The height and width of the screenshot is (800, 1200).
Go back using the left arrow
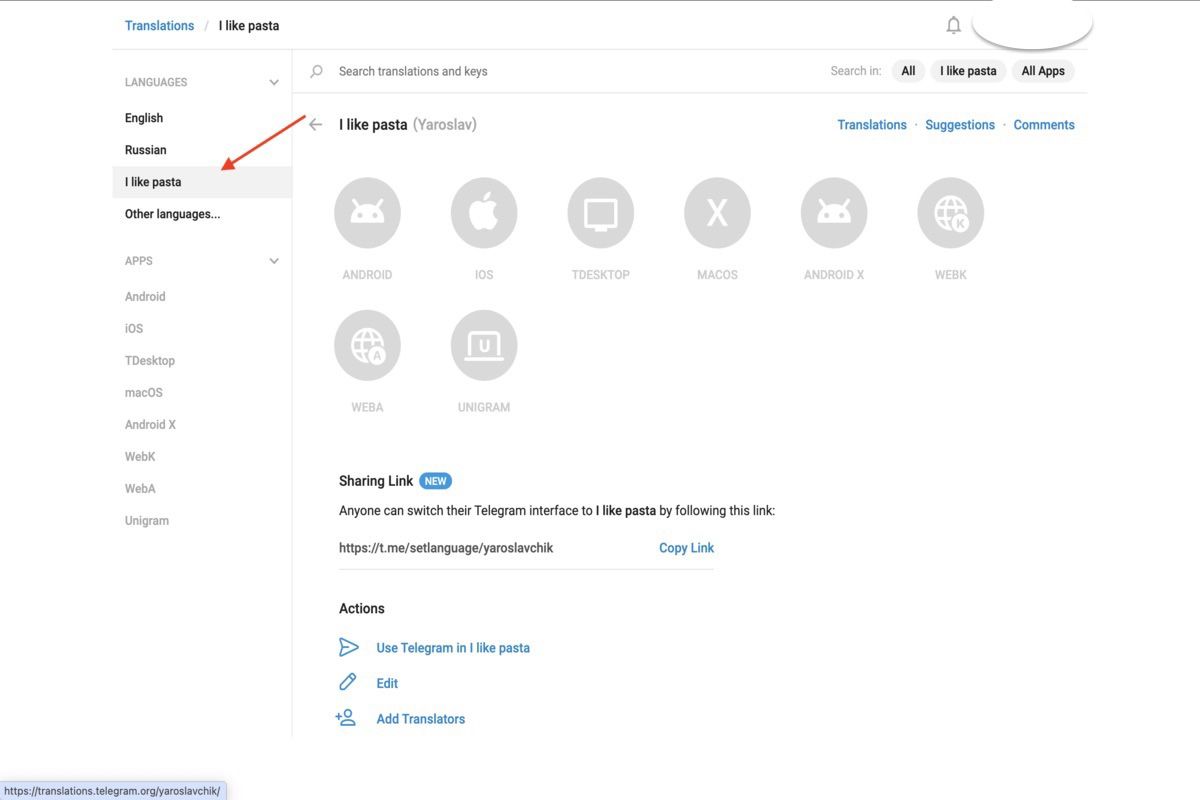click(316, 125)
